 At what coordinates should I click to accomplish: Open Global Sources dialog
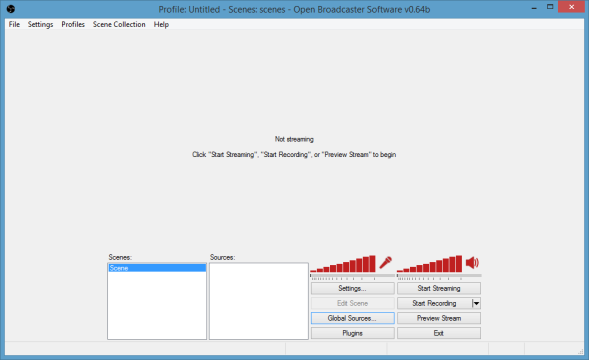[352, 318]
